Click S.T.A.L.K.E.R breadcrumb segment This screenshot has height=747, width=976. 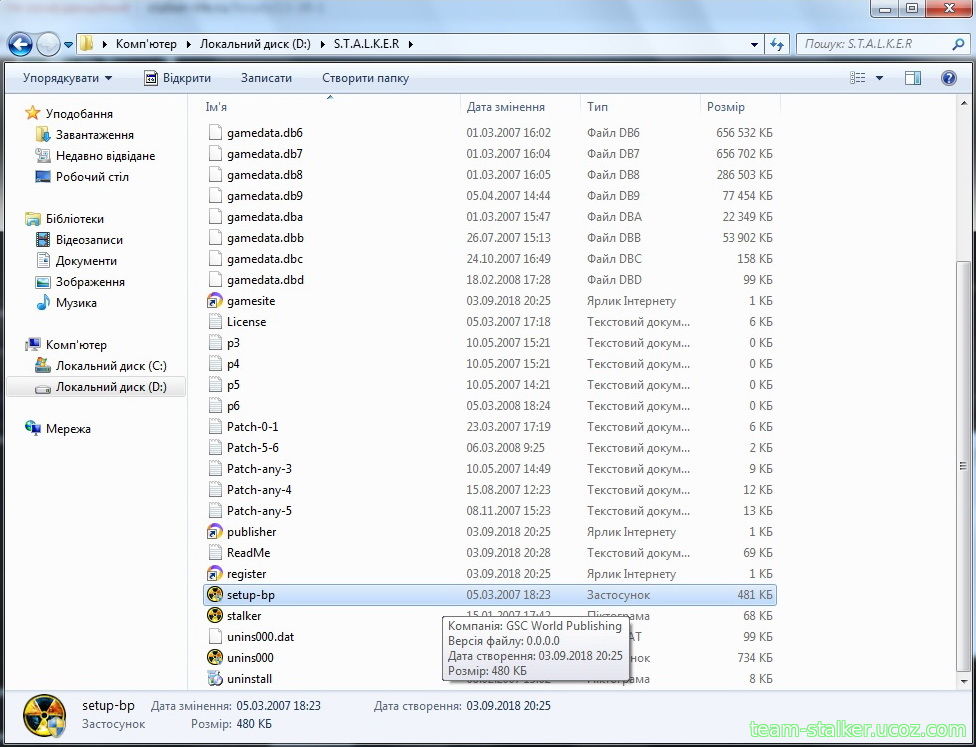[x=365, y=44]
